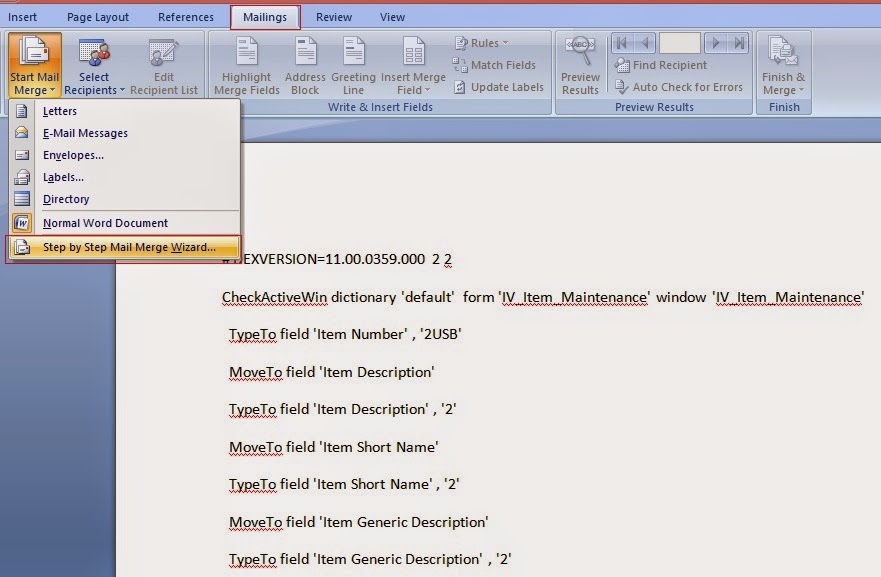Click Update Labels in the ribbon
The width and height of the screenshot is (881, 577).
[x=499, y=87]
